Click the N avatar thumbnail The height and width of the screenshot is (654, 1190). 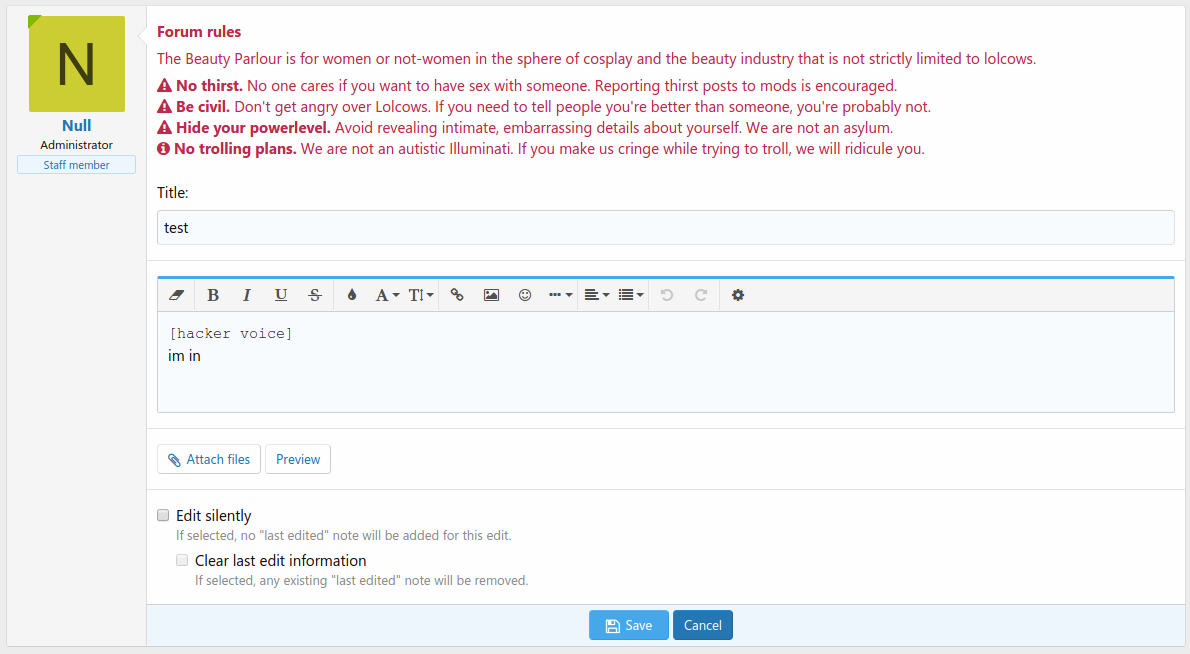point(77,64)
